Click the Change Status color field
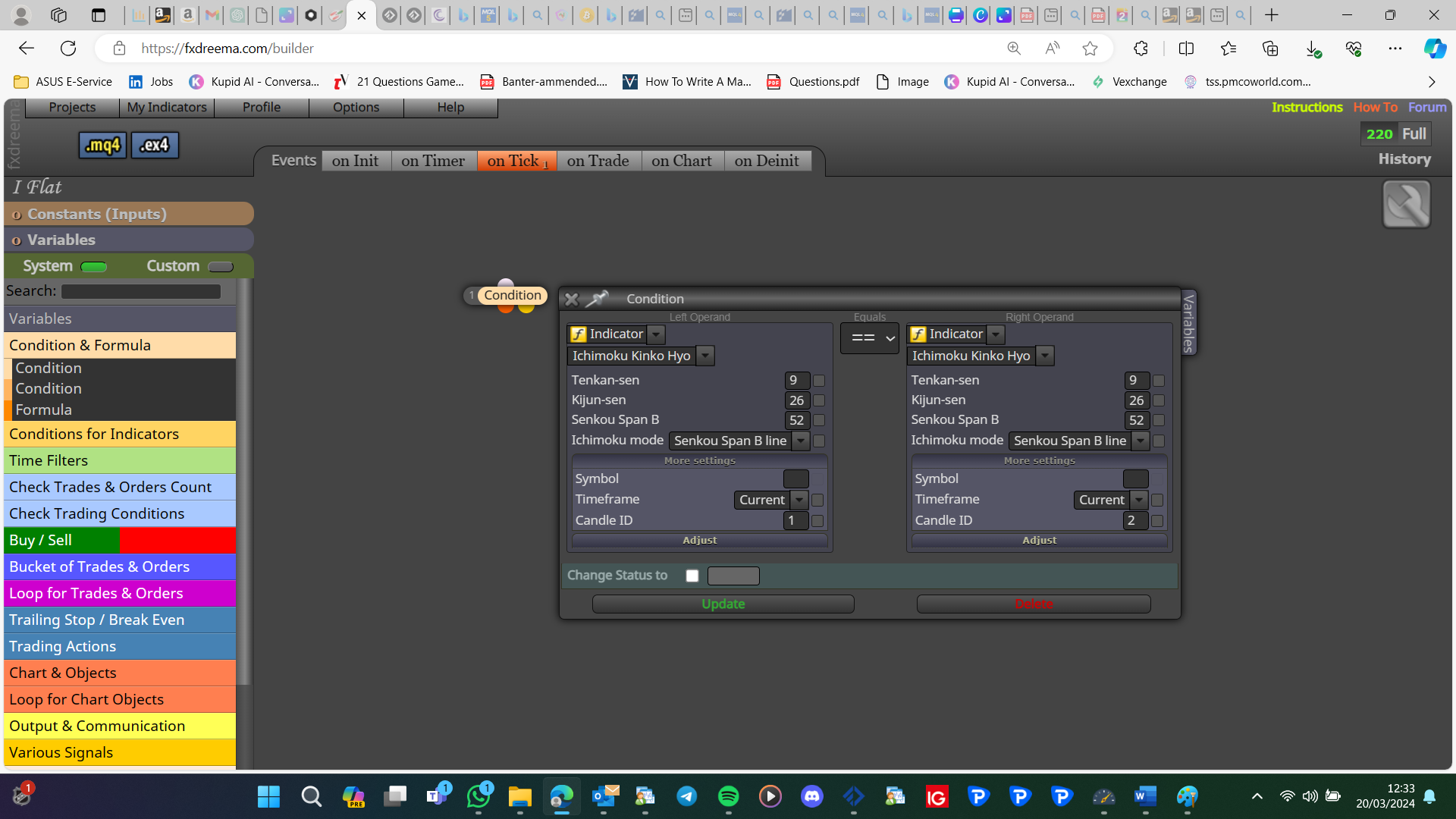 [x=733, y=576]
